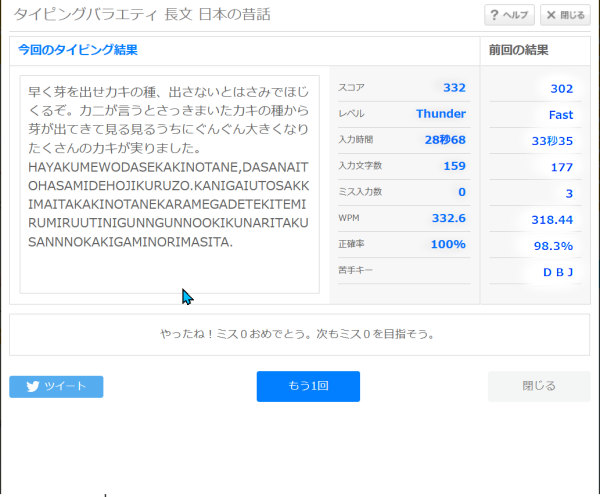The width and height of the screenshot is (600, 497).
Task: Click the Twitter bird tweet button
Action: pyautogui.click(x=56, y=387)
